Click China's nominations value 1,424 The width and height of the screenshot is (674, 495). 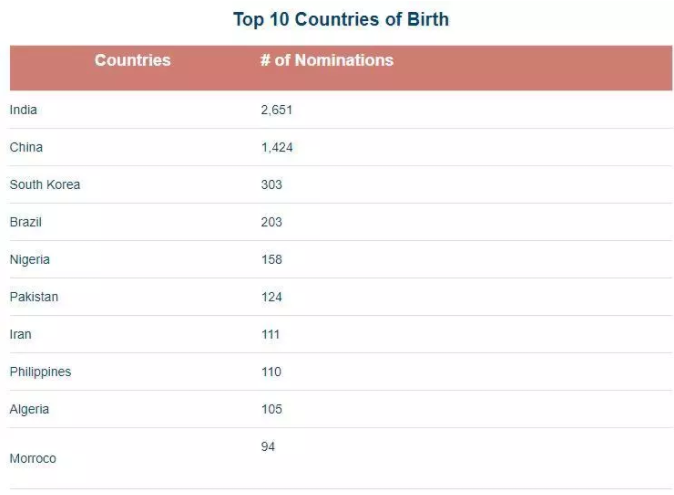point(276,147)
